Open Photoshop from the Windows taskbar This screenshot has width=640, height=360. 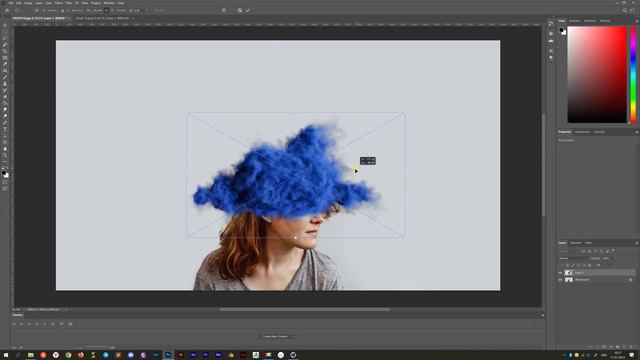pos(168,355)
